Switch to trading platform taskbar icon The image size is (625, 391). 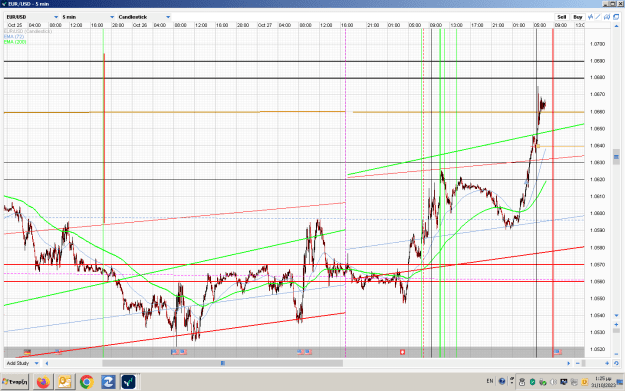click(x=129, y=382)
